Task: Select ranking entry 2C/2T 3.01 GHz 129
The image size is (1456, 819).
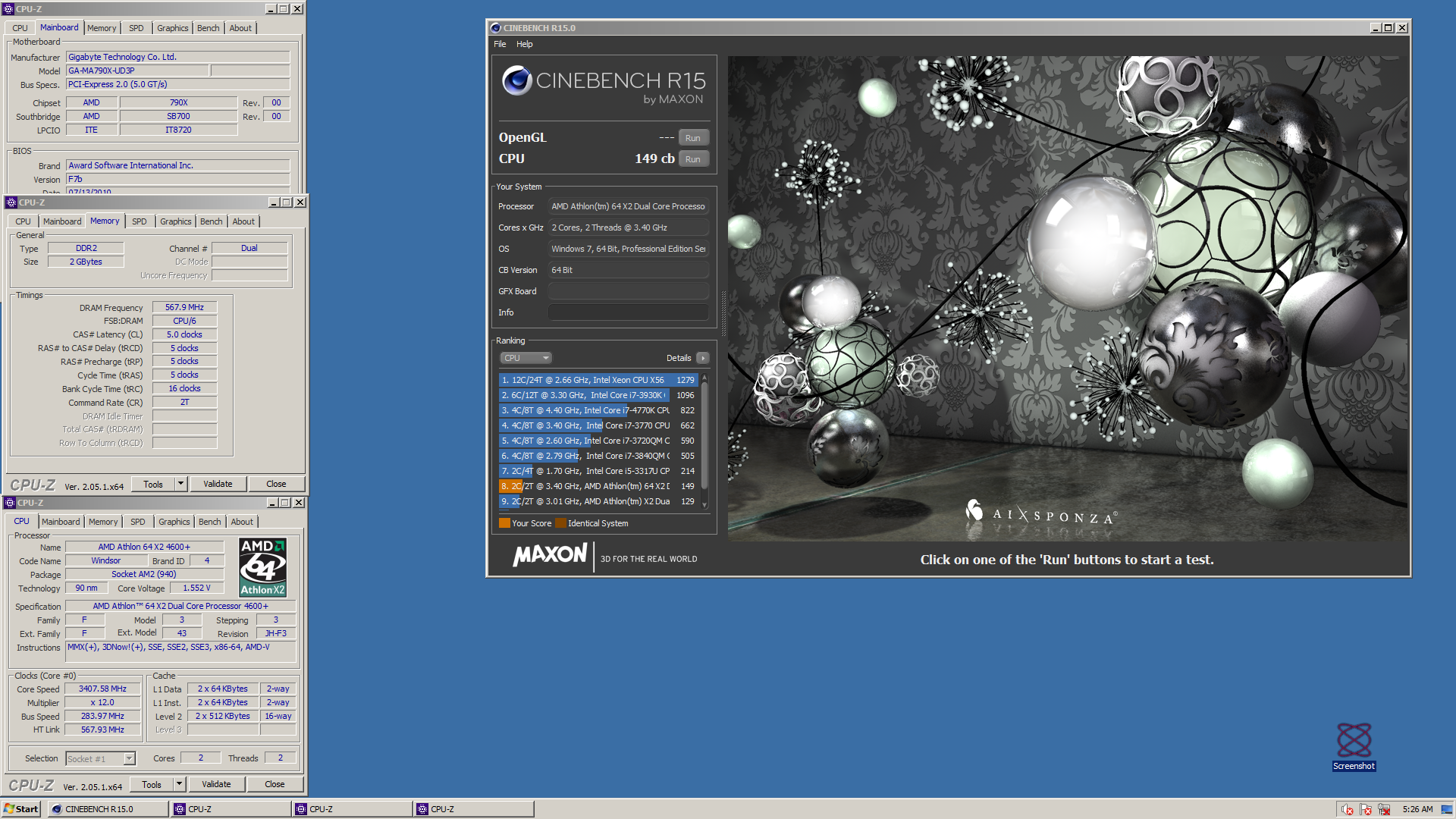Action: click(598, 501)
